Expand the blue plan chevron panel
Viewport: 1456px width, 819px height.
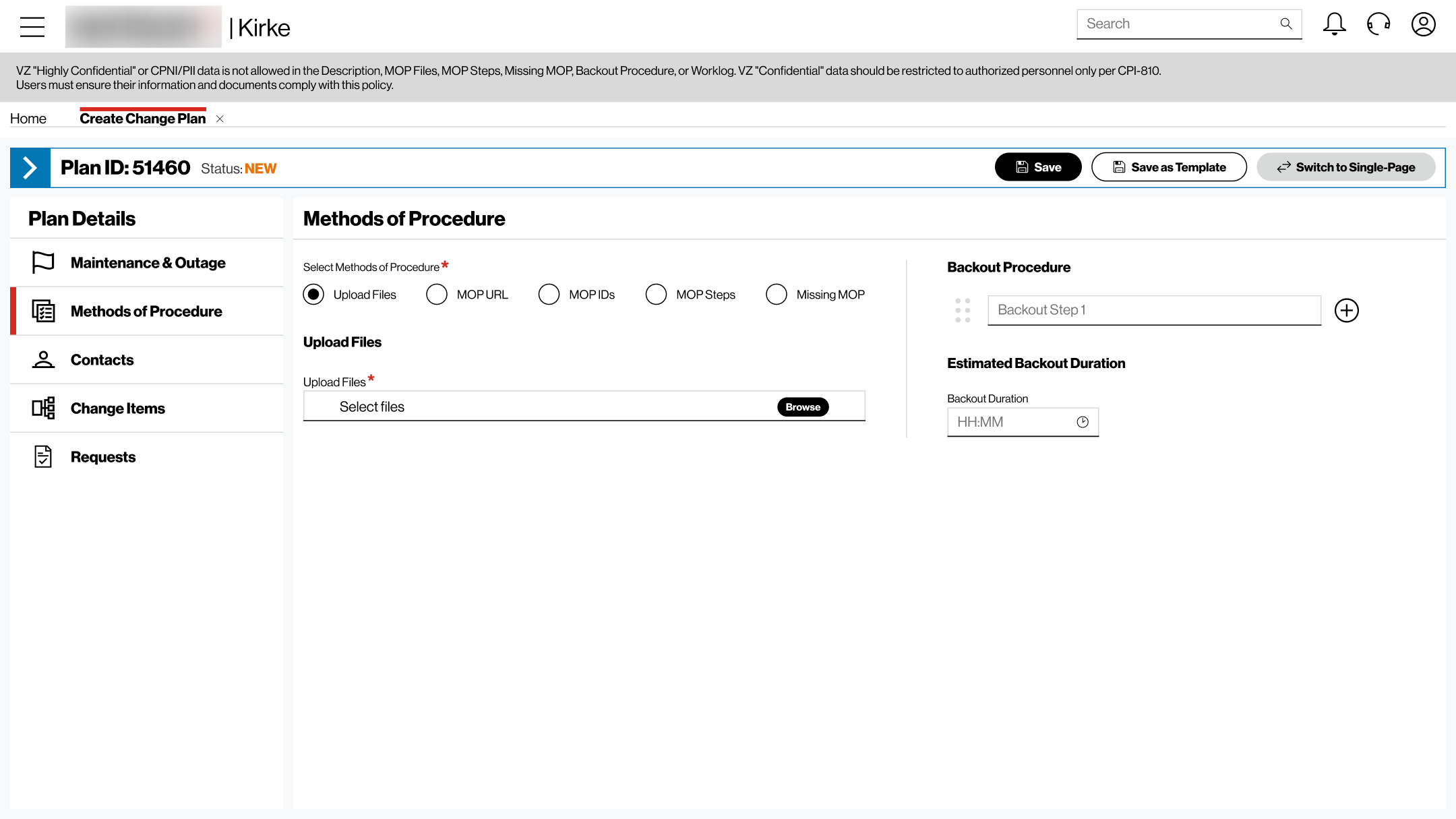click(x=30, y=168)
